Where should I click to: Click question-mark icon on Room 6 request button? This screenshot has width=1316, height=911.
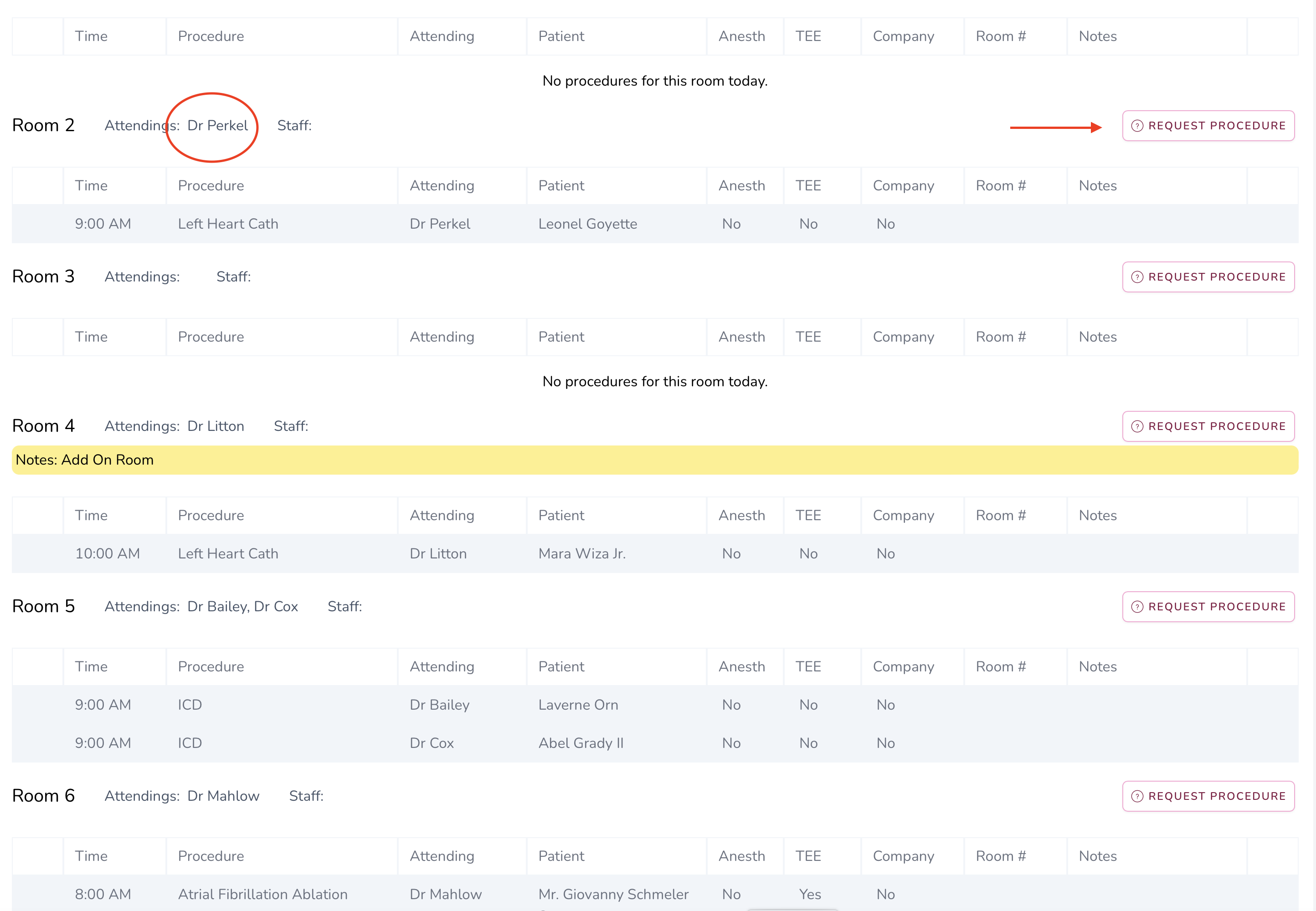tap(1137, 796)
